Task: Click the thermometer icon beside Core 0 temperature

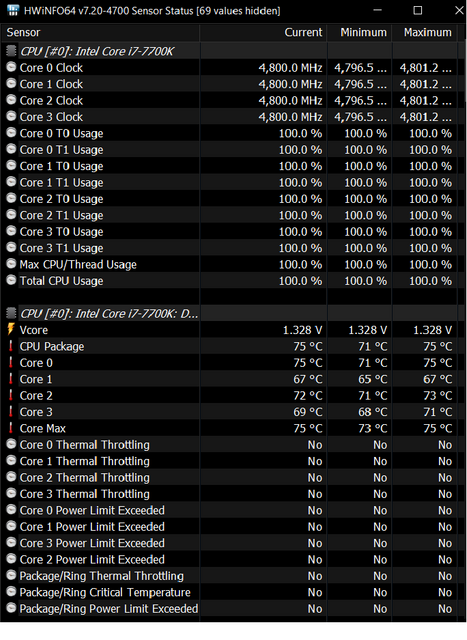Action: tap(11, 362)
